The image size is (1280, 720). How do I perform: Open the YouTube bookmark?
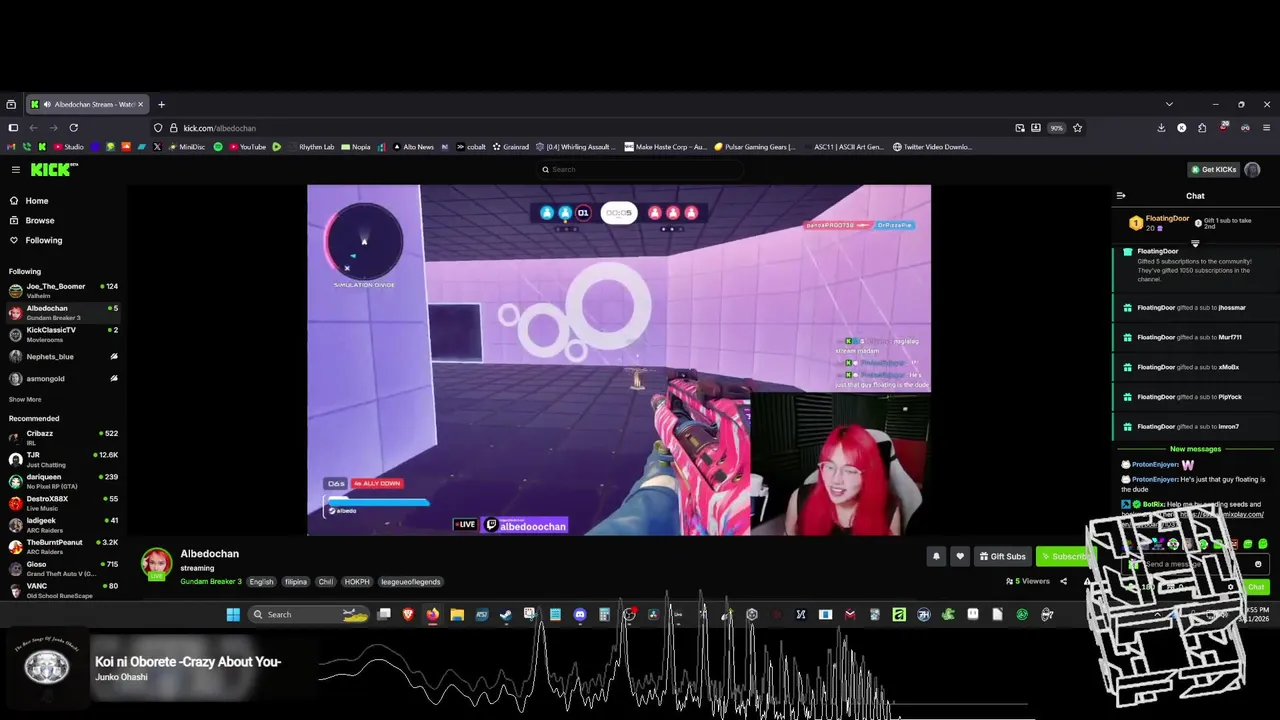click(x=248, y=147)
